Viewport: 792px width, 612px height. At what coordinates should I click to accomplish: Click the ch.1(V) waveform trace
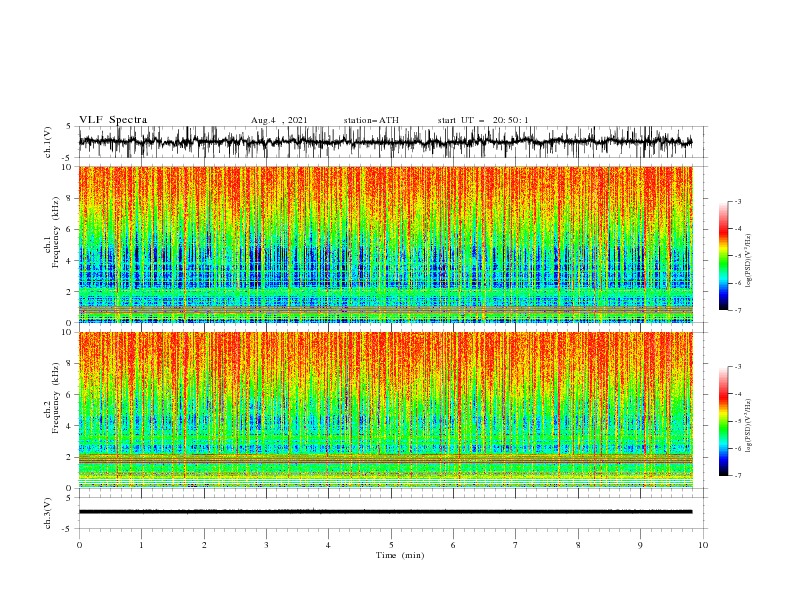(386, 142)
